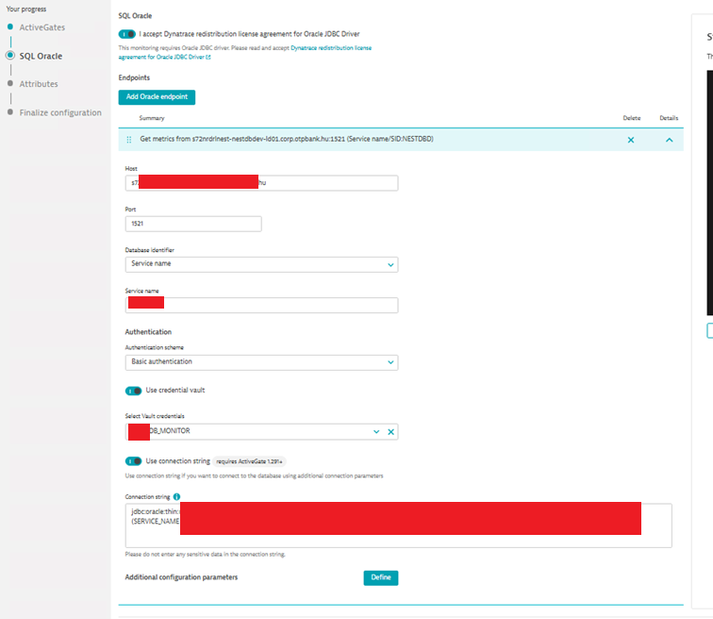Go to ActiveGates progress step

[x=42, y=27]
